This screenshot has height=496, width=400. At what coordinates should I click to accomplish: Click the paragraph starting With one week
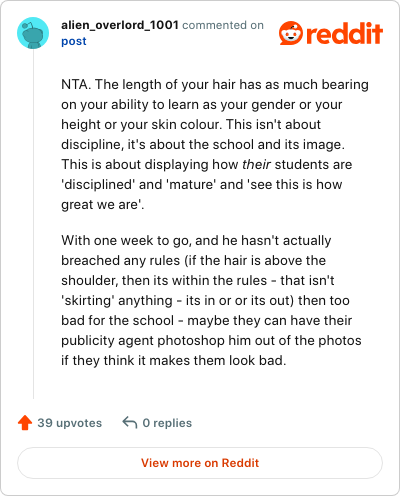pyautogui.click(x=211, y=300)
